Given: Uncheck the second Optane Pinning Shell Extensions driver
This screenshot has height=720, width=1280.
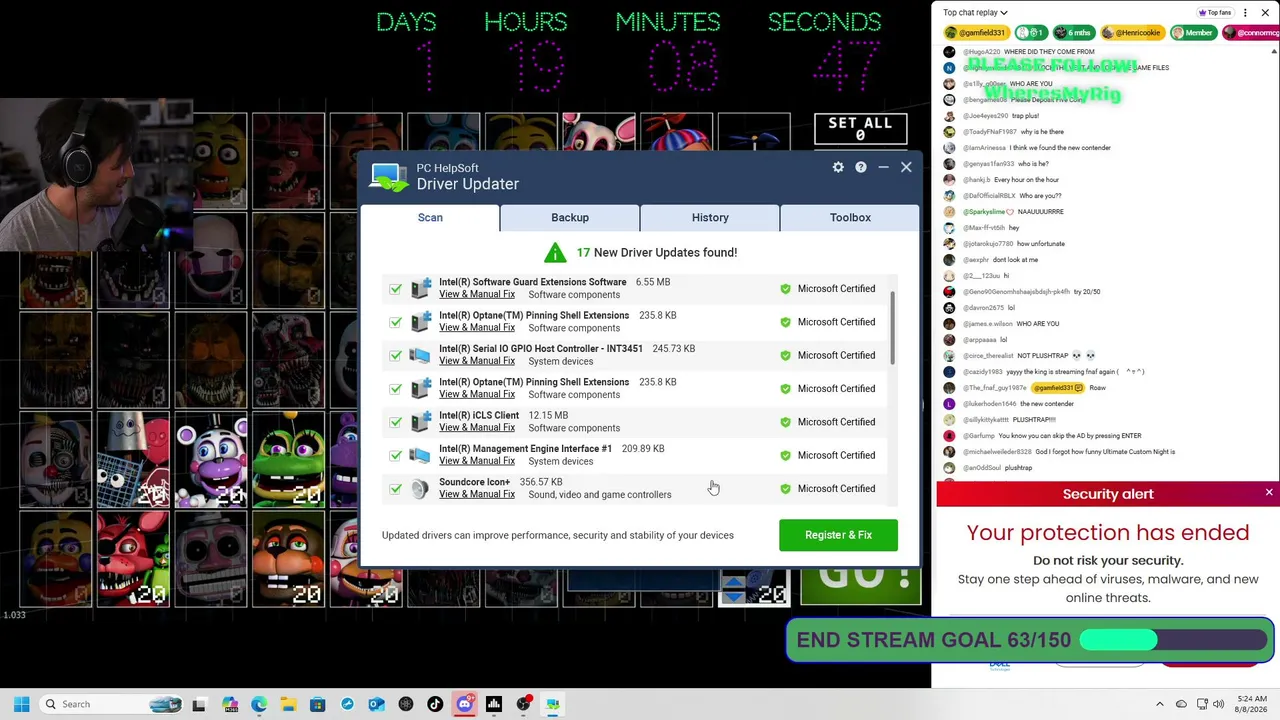Looking at the screenshot, I should click(396, 389).
